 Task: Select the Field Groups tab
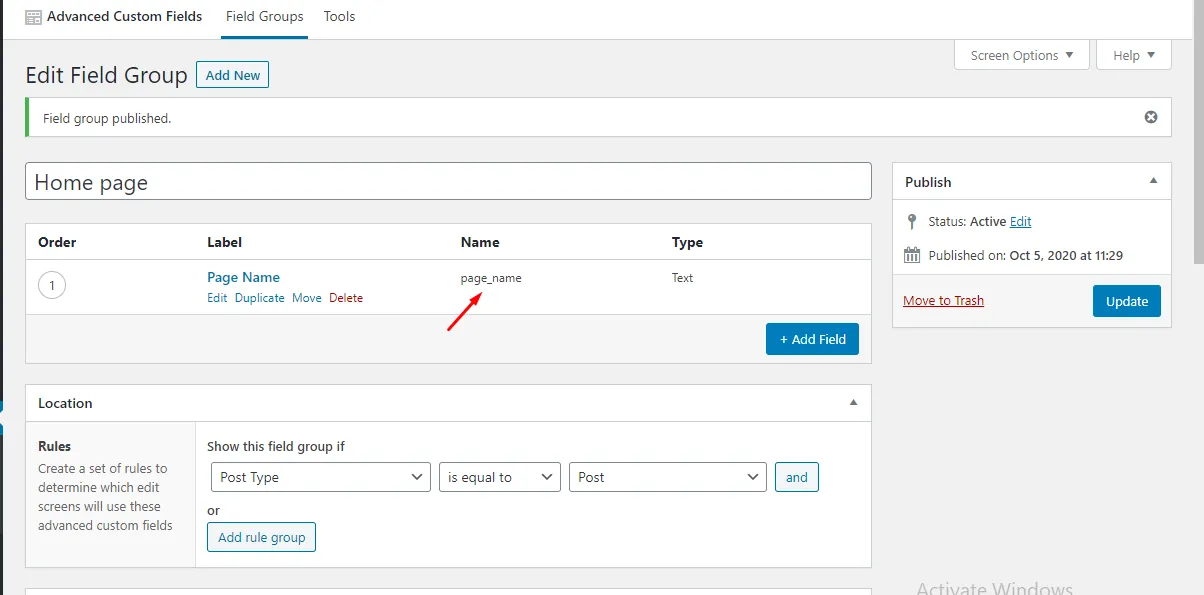tap(264, 16)
